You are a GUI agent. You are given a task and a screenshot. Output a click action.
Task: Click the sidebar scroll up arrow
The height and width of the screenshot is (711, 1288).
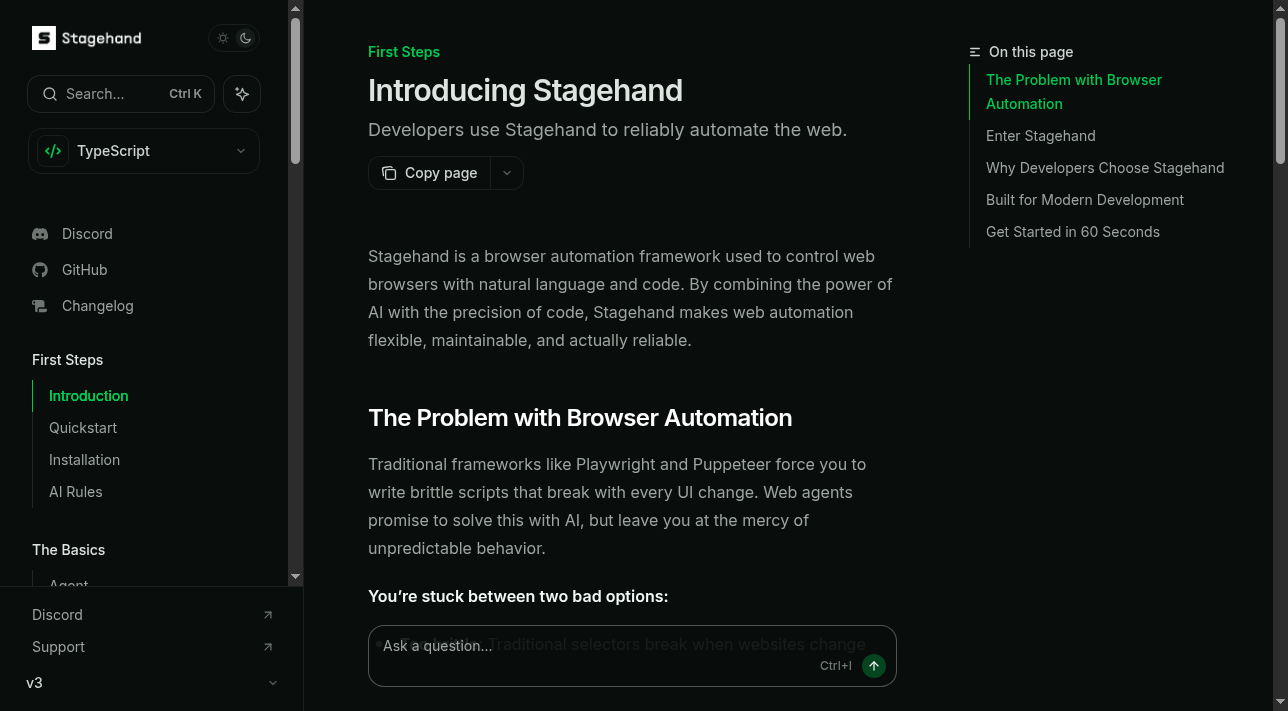295,8
